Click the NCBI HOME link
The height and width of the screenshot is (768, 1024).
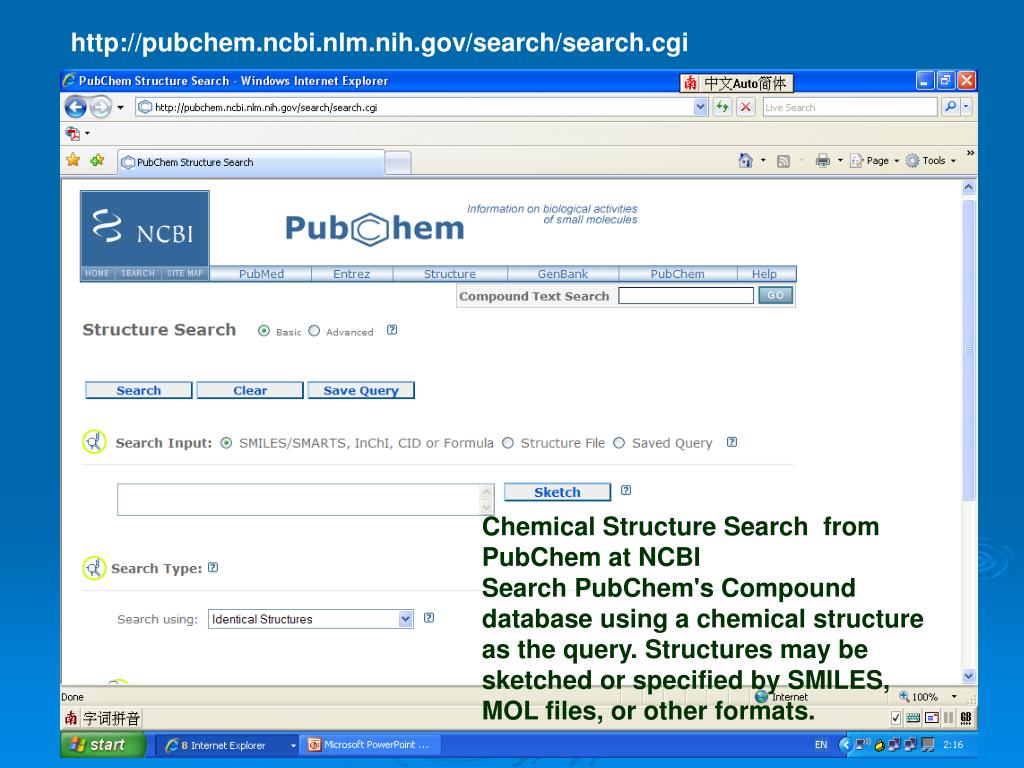click(97, 273)
